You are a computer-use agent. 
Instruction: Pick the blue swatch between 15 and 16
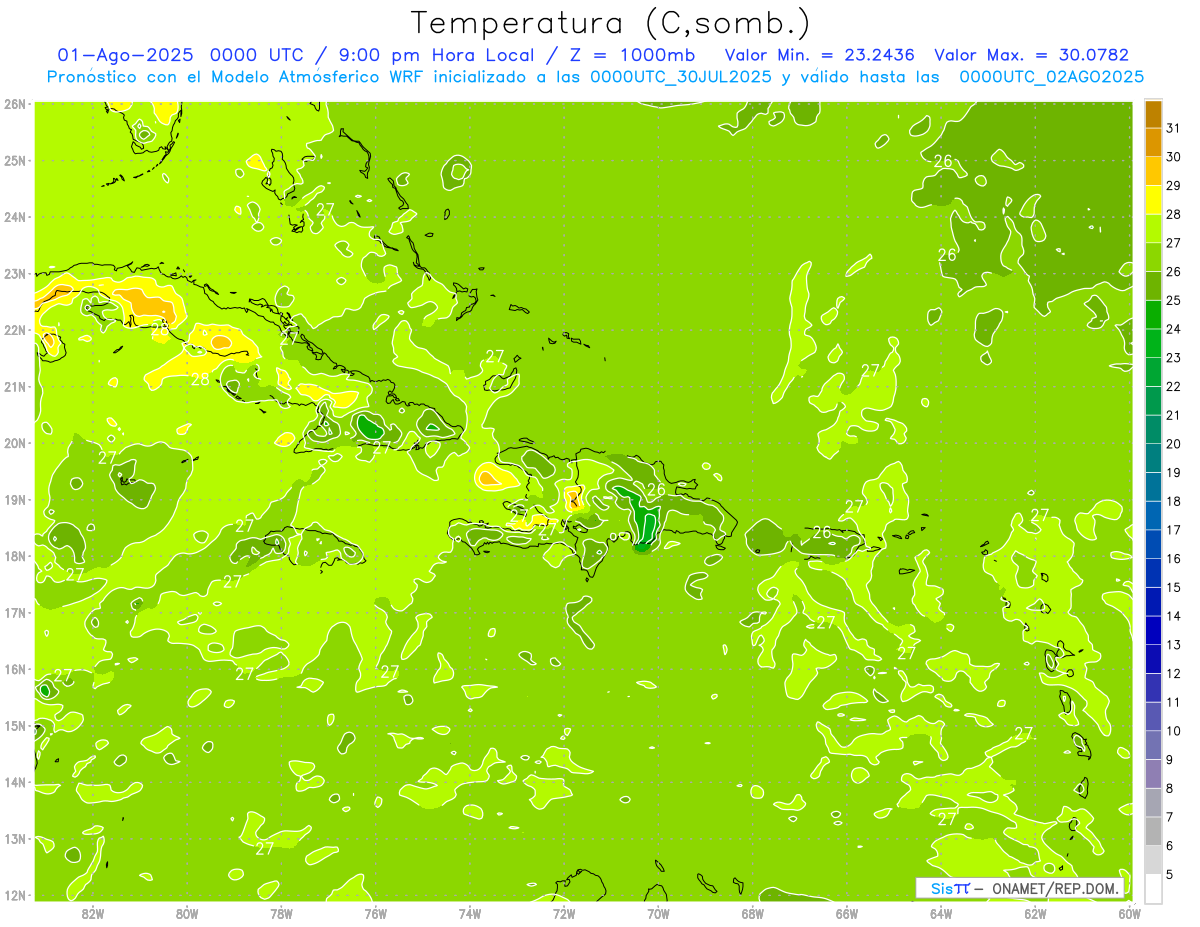click(x=1153, y=572)
